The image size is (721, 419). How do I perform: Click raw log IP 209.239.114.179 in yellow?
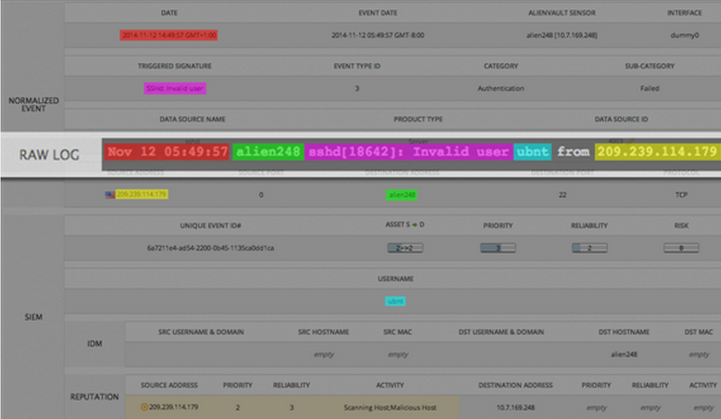(x=657, y=152)
